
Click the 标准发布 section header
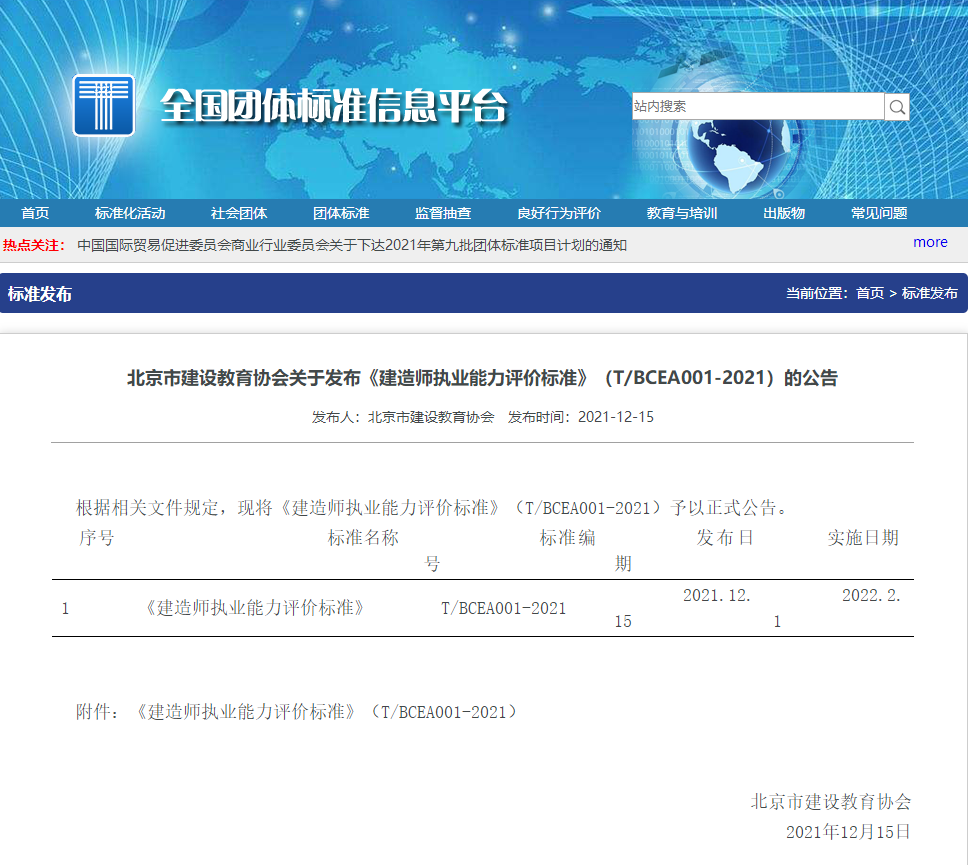click(40, 294)
